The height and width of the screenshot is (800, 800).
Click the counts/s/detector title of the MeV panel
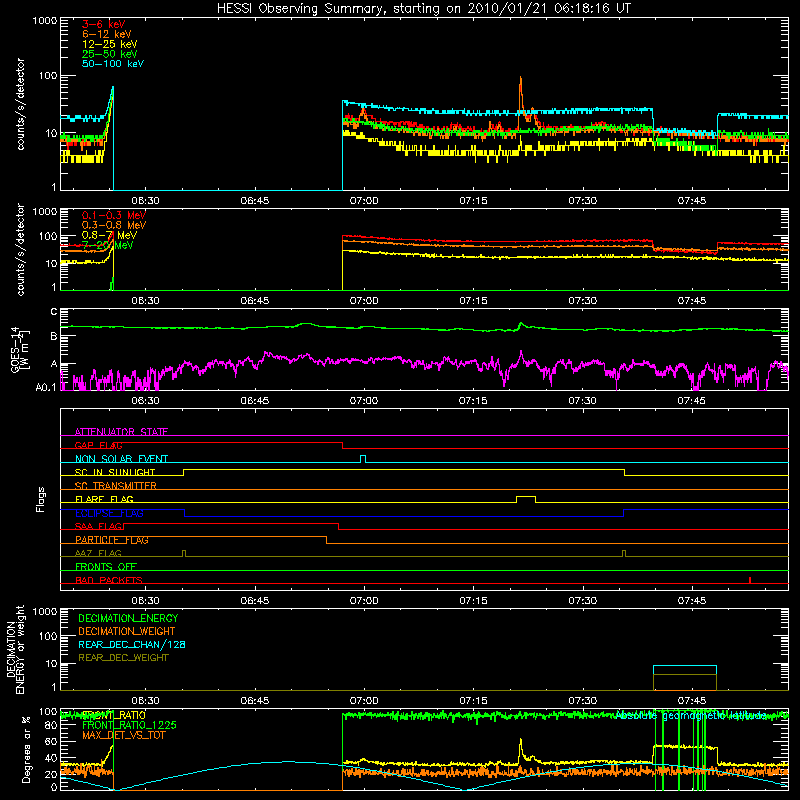[x=20, y=249]
